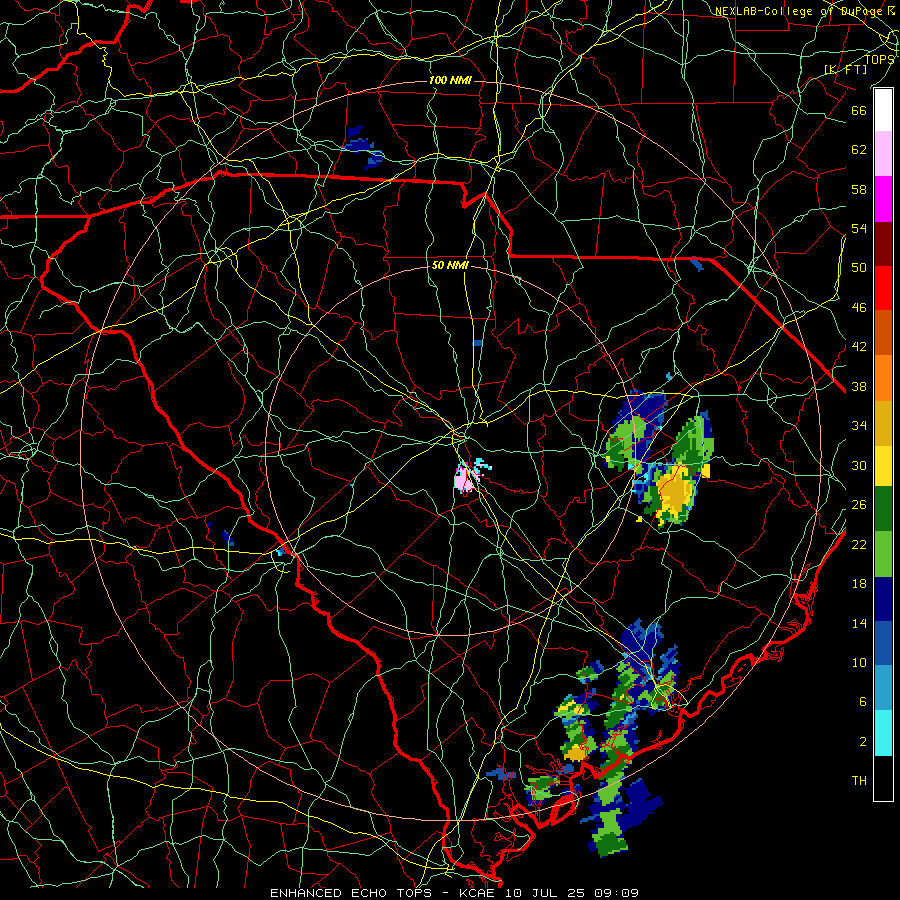Image resolution: width=900 pixels, height=900 pixels.
Task: Click the legend value "34"
Action: pos(859,426)
